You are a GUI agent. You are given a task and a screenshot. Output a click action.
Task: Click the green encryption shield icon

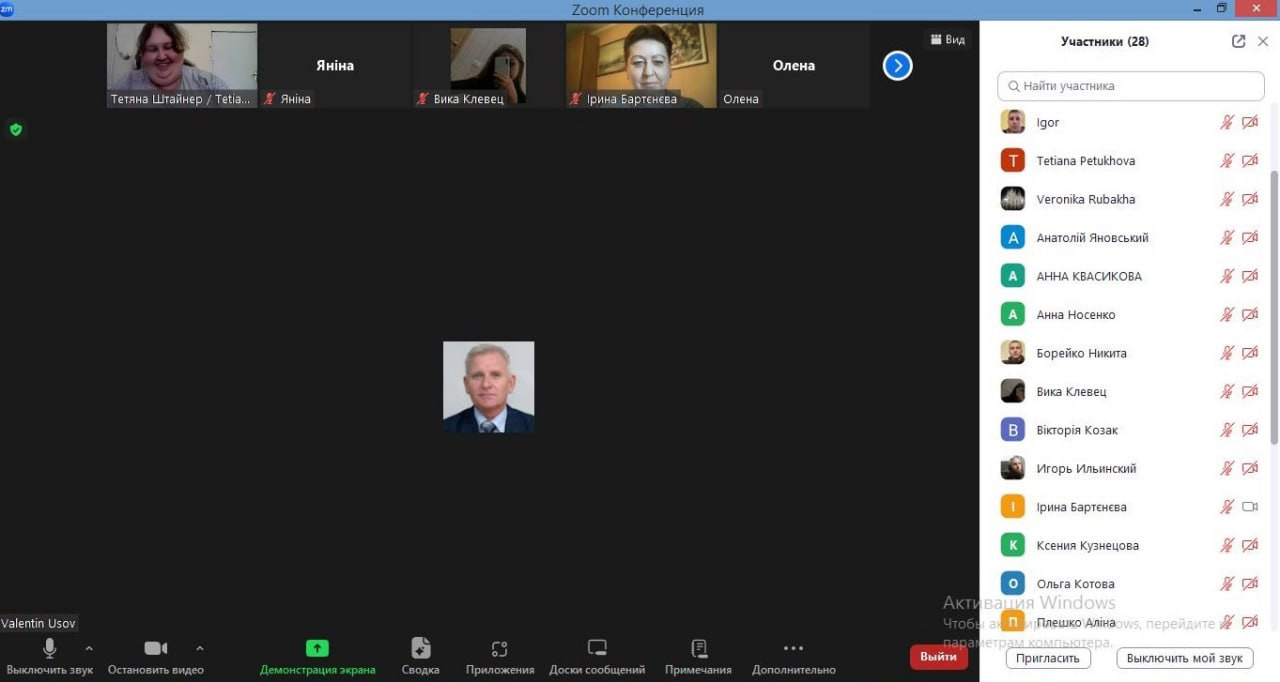tap(15, 129)
